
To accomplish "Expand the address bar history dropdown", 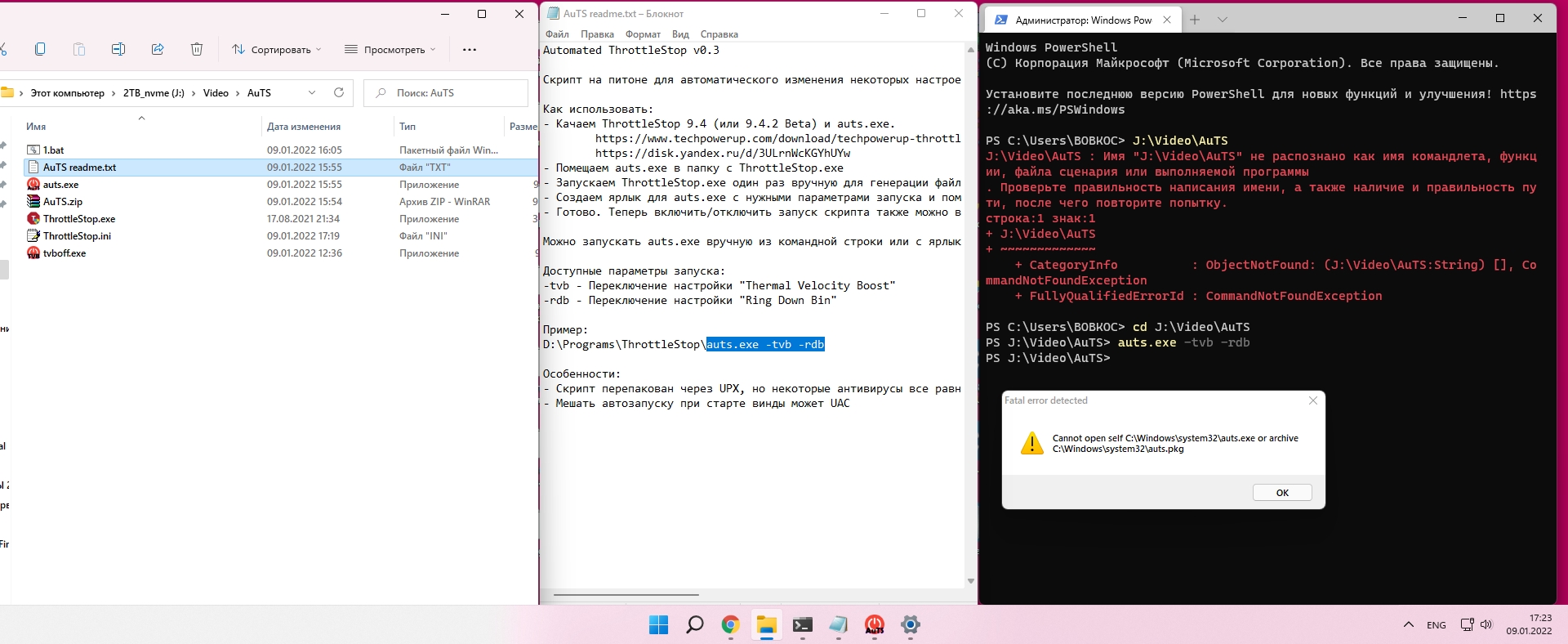I will pos(312,92).
